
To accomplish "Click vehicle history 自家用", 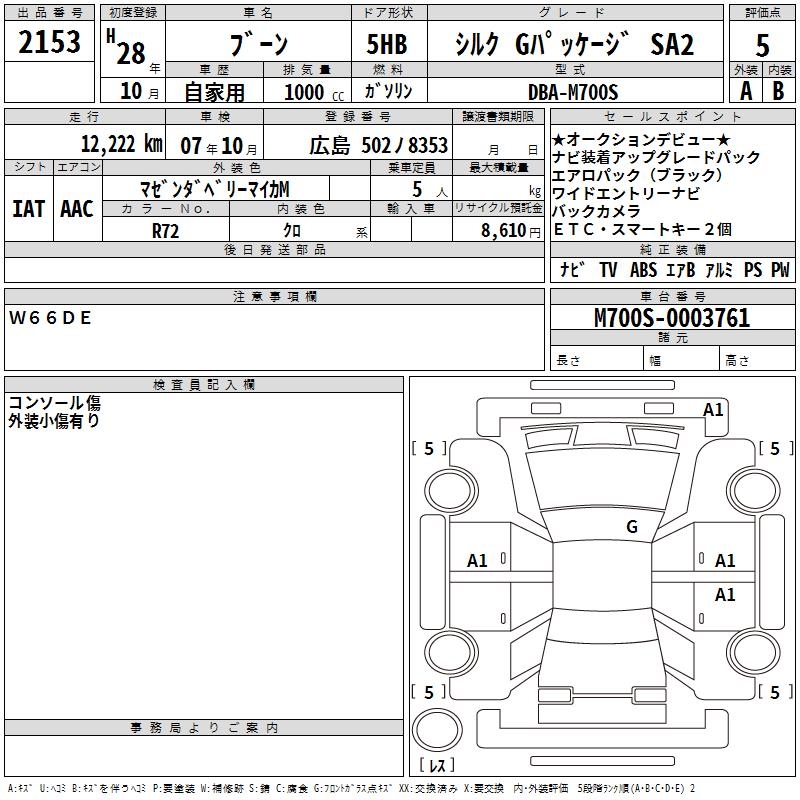I will point(214,92).
